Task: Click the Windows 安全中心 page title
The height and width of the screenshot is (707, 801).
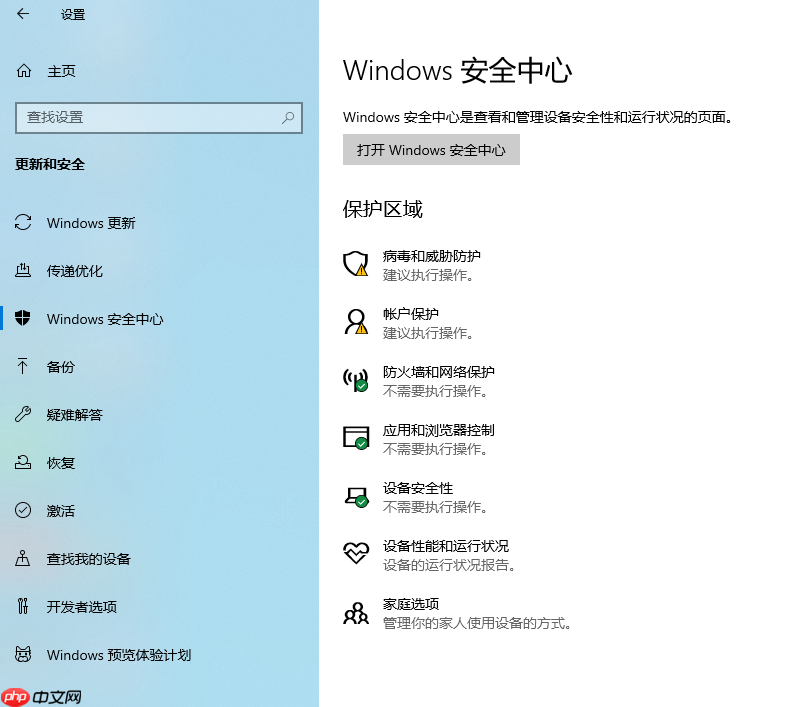Action: click(457, 70)
